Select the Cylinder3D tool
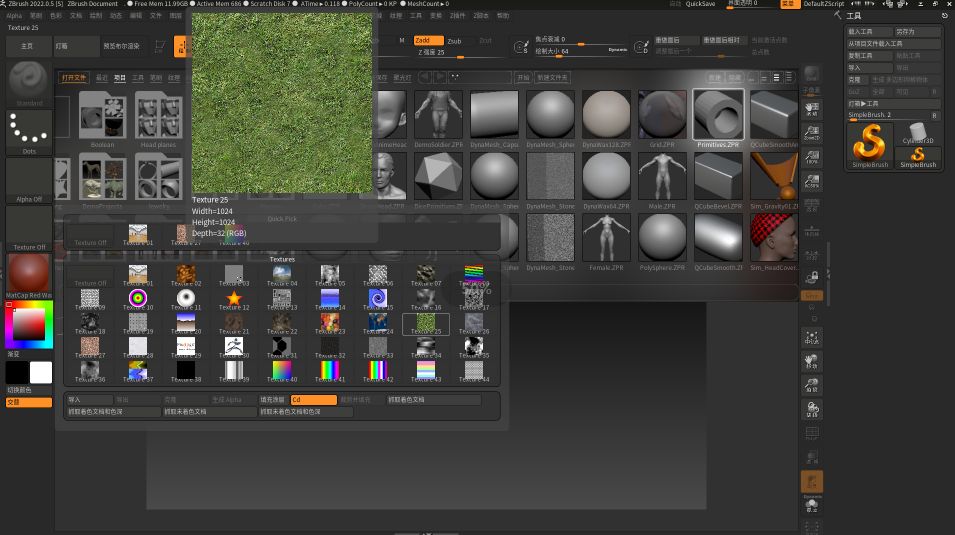Screen dimensions: 955x535 tap(918, 133)
